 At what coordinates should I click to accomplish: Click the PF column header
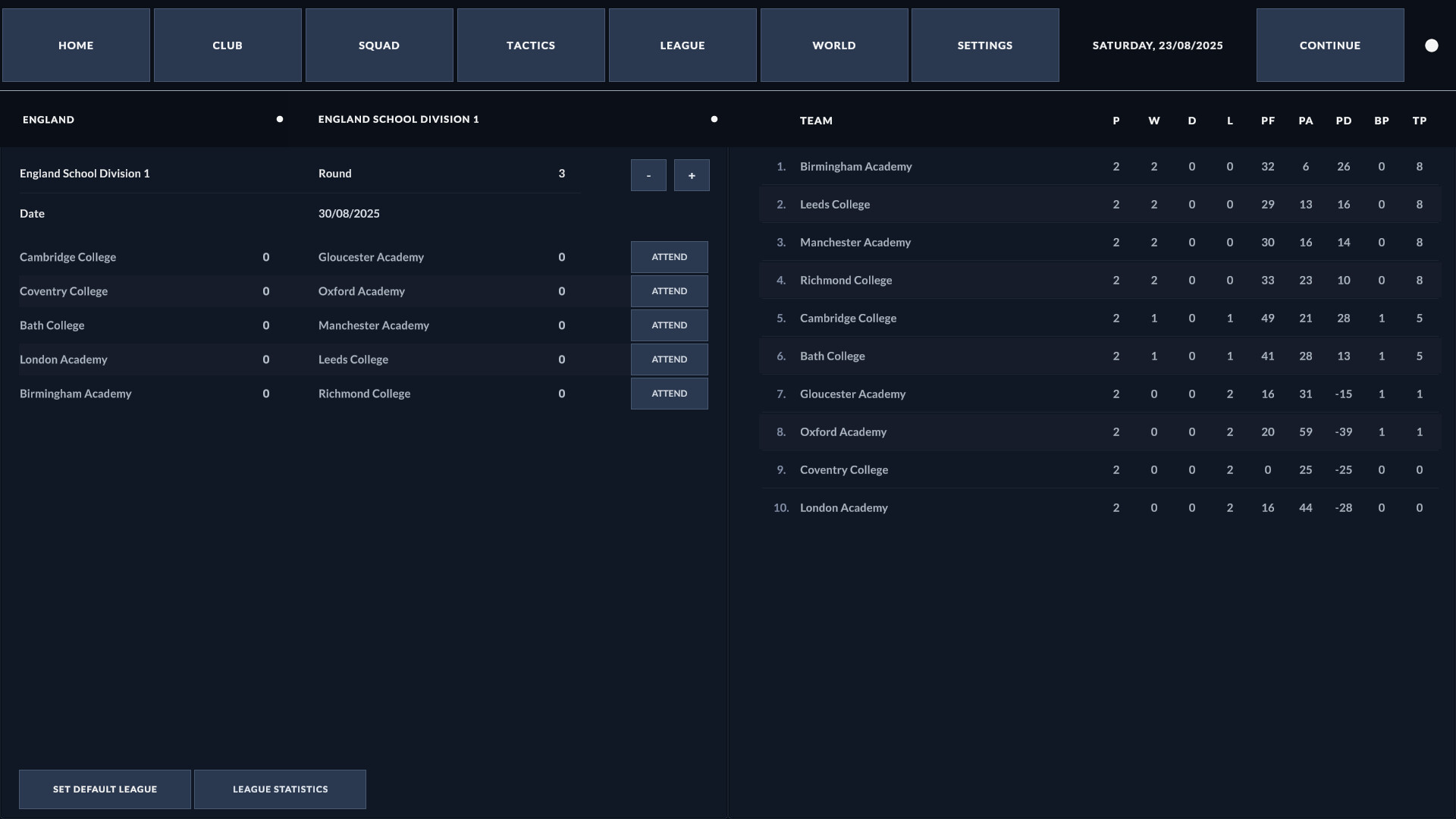tap(1268, 121)
